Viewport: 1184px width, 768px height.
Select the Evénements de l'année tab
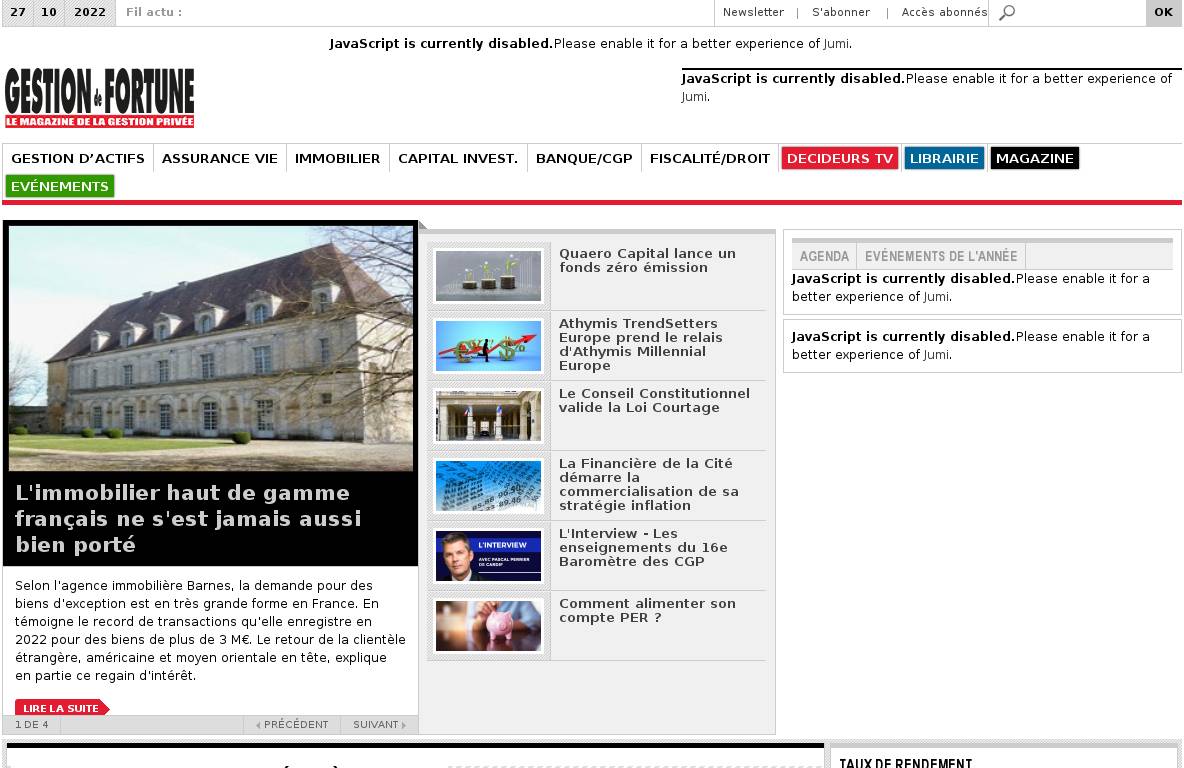pos(940,256)
